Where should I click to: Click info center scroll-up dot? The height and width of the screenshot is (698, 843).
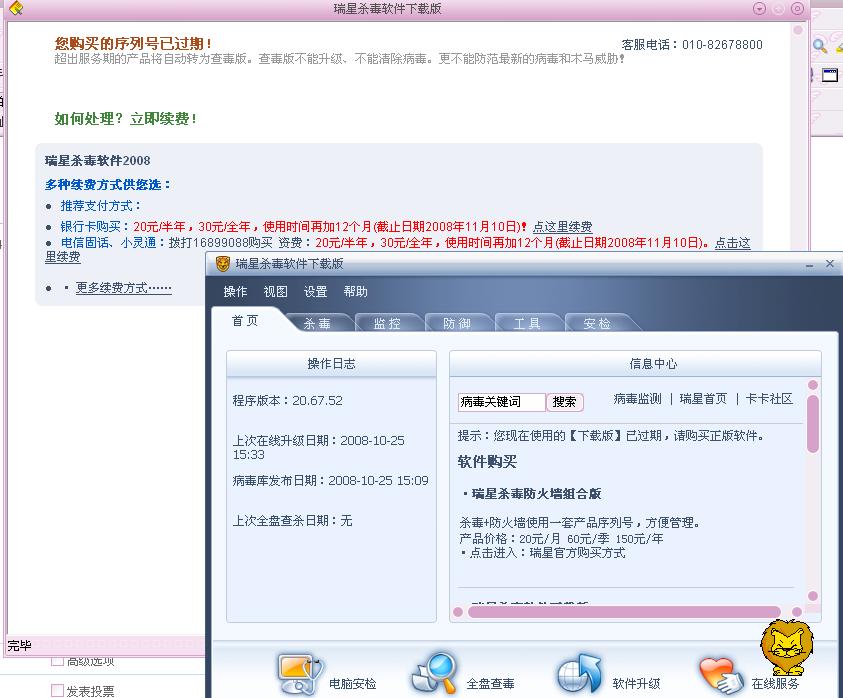pos(812,385)
